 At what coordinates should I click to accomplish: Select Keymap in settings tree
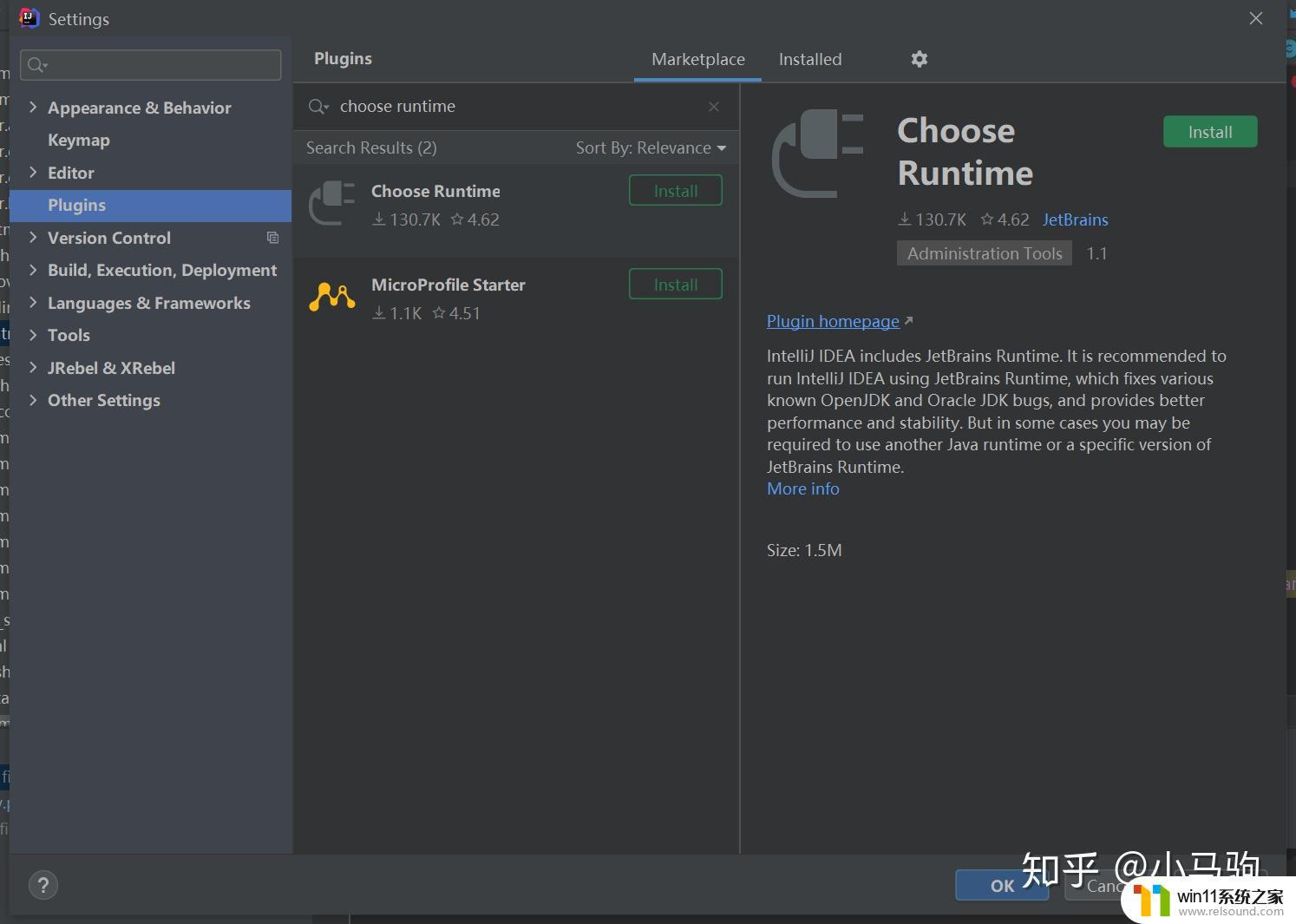[79, 140]
